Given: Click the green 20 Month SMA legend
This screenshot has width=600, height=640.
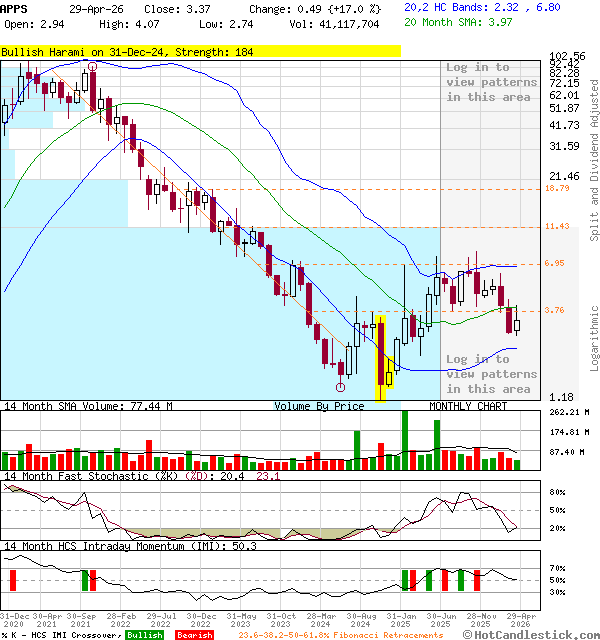Looking at the screenshot, I should [460, 21].
